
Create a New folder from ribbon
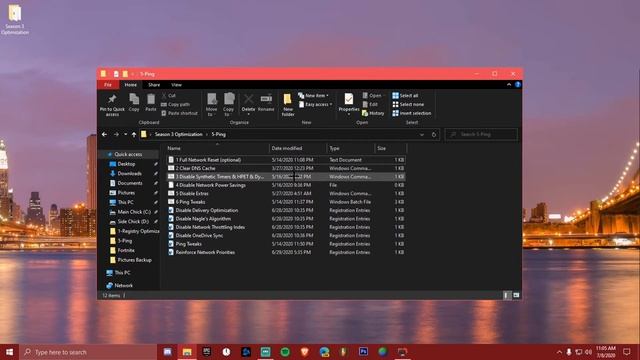point(288,104)
